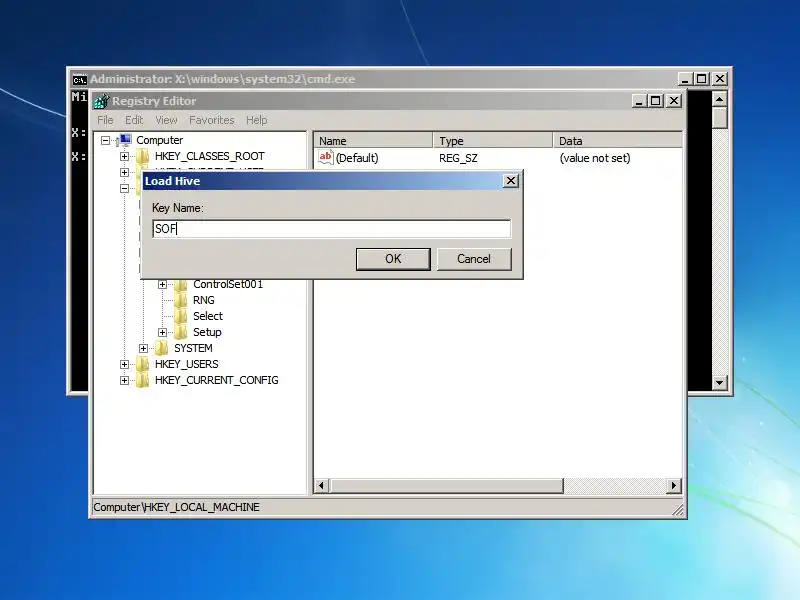
Task: Click the (Default) string value icon
Action: 326,158
